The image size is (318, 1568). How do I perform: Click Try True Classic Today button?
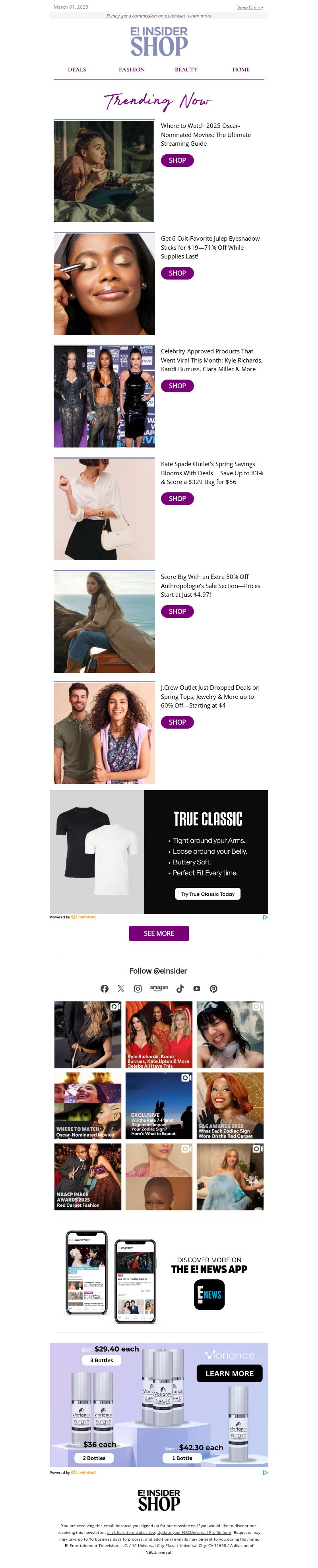click(208, 893)
